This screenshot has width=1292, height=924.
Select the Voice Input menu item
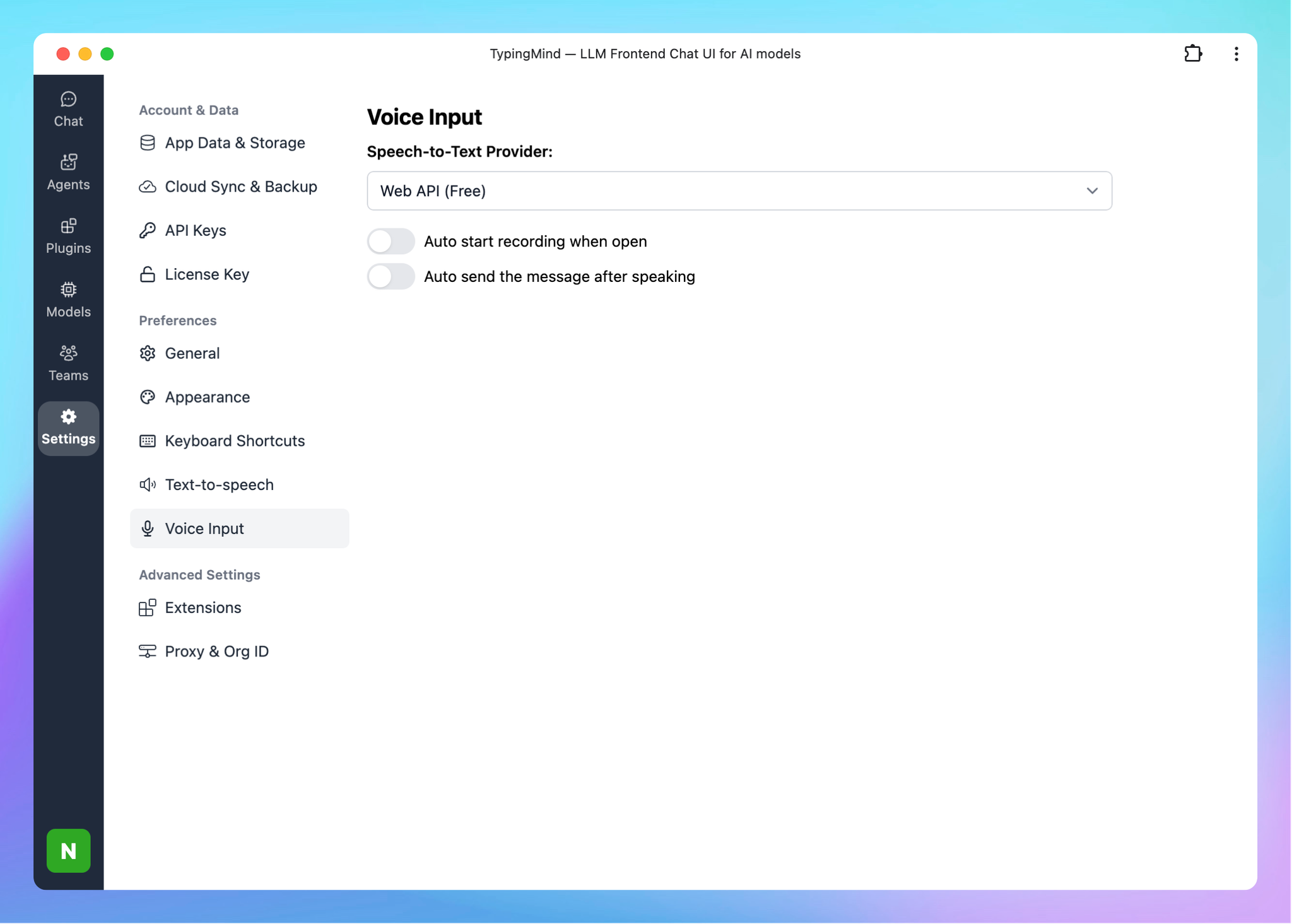pos(239,529)
